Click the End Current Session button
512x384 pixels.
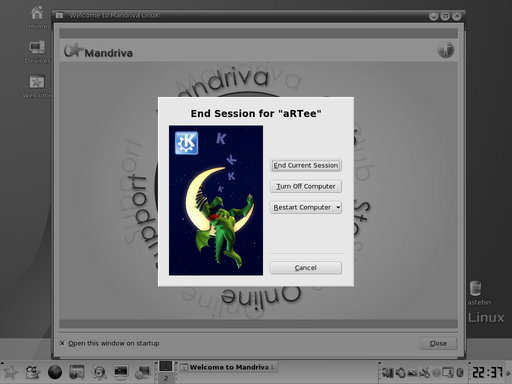click(x=306, y=165)
